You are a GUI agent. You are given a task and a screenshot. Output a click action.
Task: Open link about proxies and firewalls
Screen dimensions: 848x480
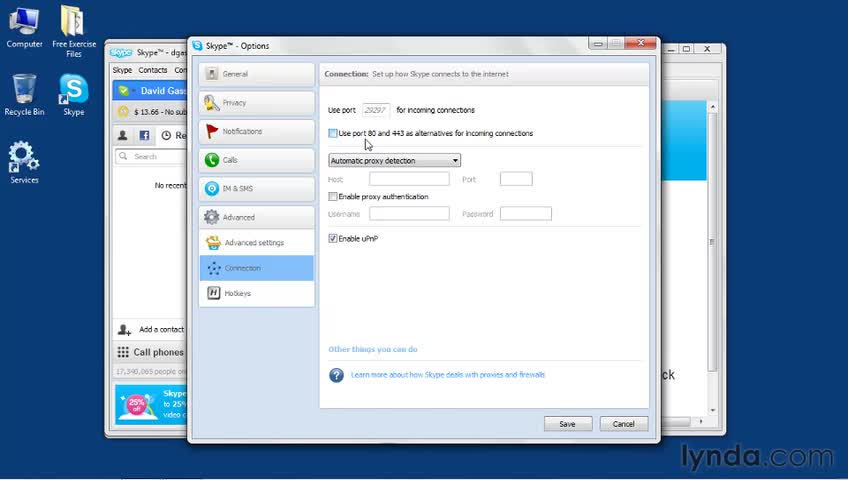pyautogui.click(x=448, y=375)
